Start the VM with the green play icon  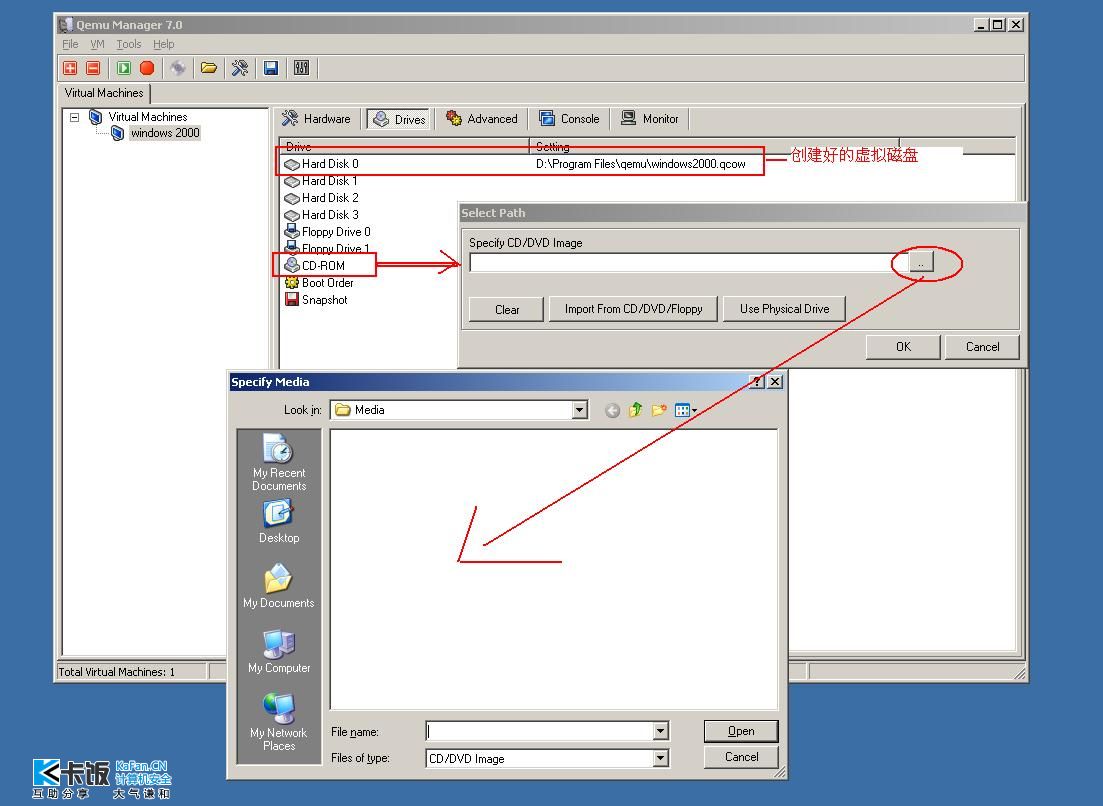click(x=124, y=68)
